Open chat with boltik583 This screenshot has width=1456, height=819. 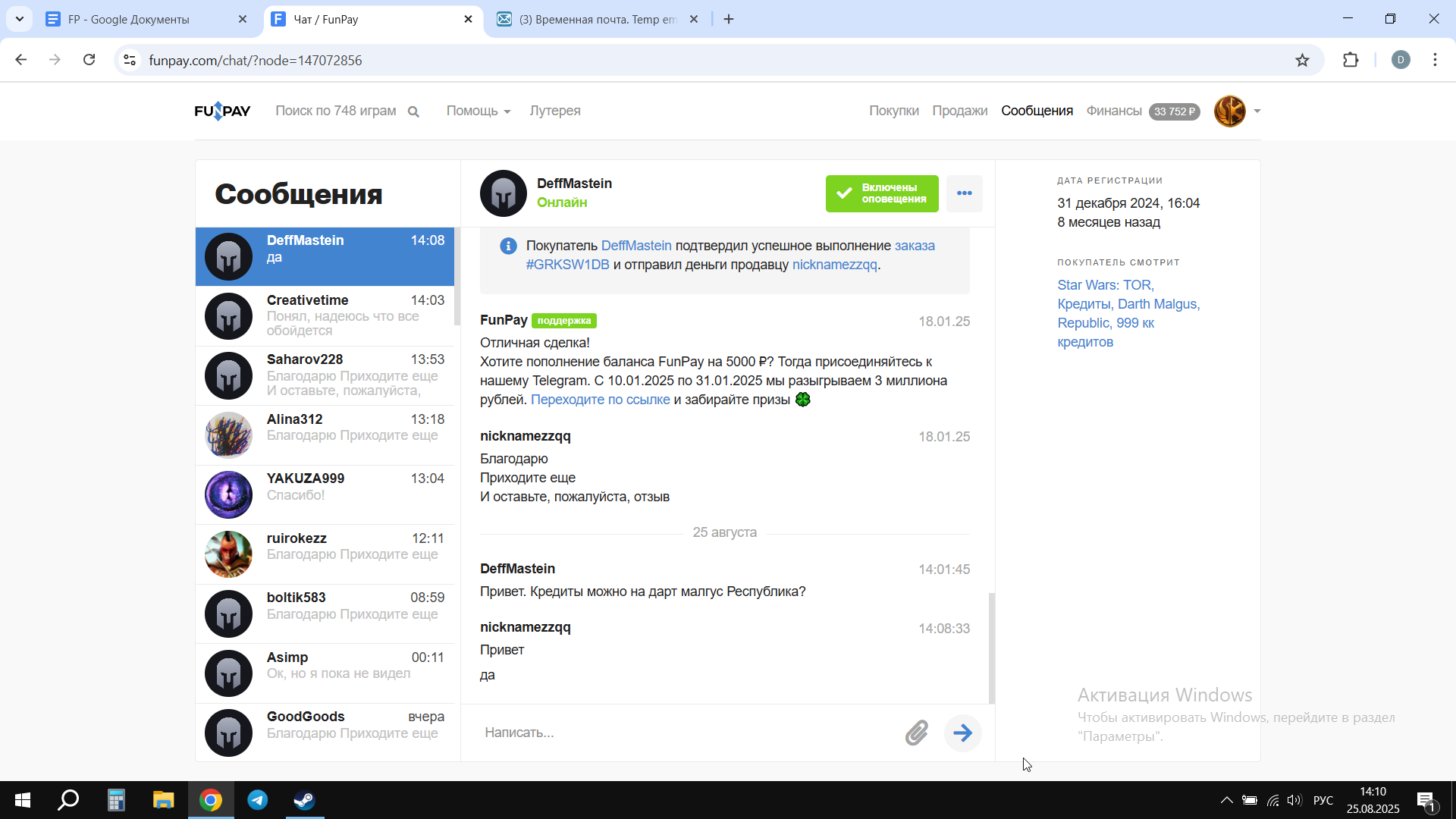(x=325, y=613)
